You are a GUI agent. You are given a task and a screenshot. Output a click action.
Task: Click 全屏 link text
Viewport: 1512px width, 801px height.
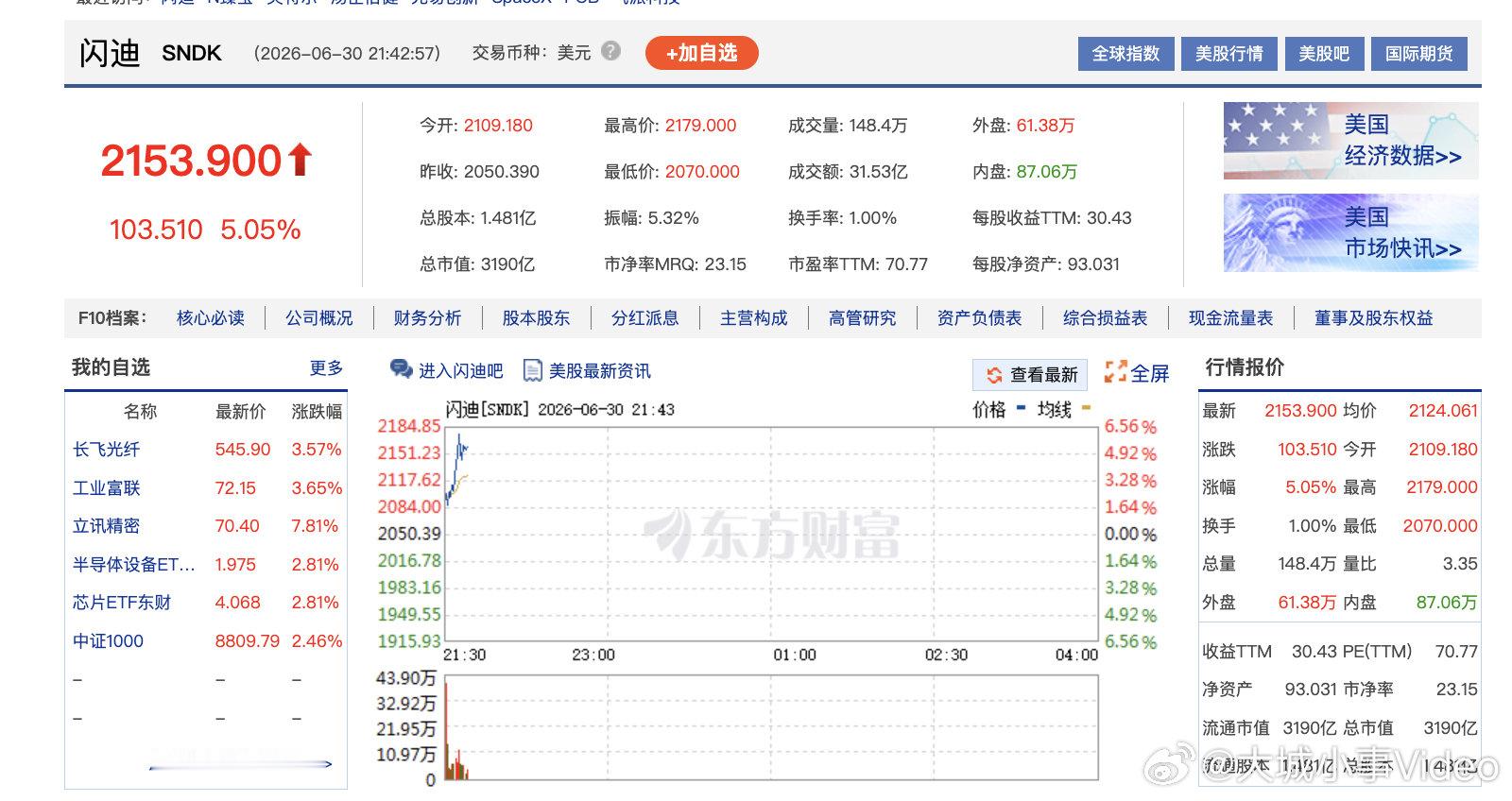click(1150, 373)
